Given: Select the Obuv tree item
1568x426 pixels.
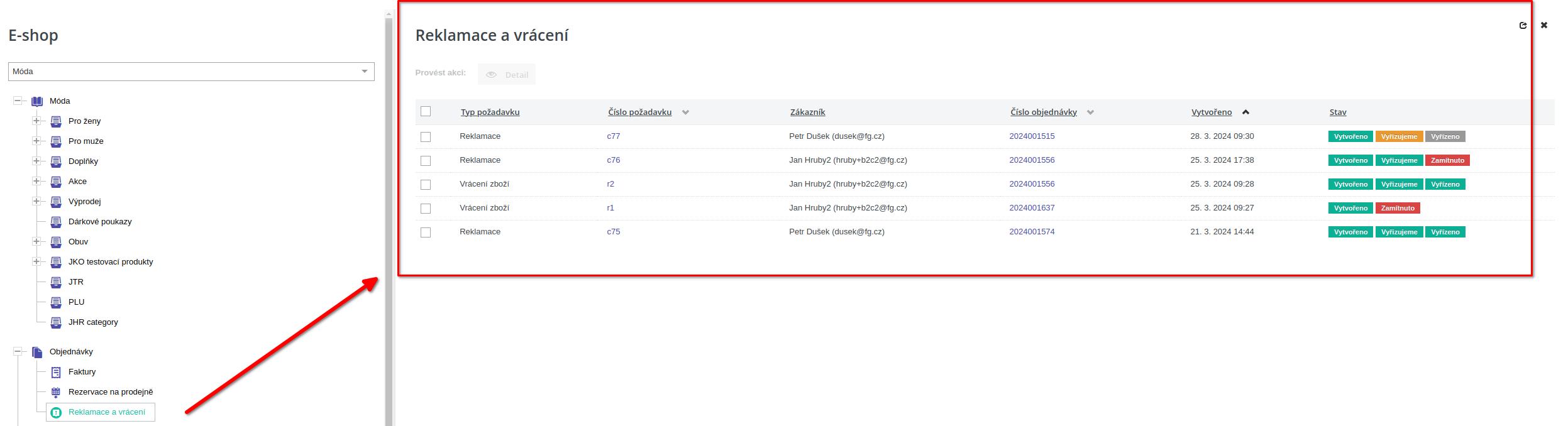Looking at the screenshot, I should pos(78,242).
